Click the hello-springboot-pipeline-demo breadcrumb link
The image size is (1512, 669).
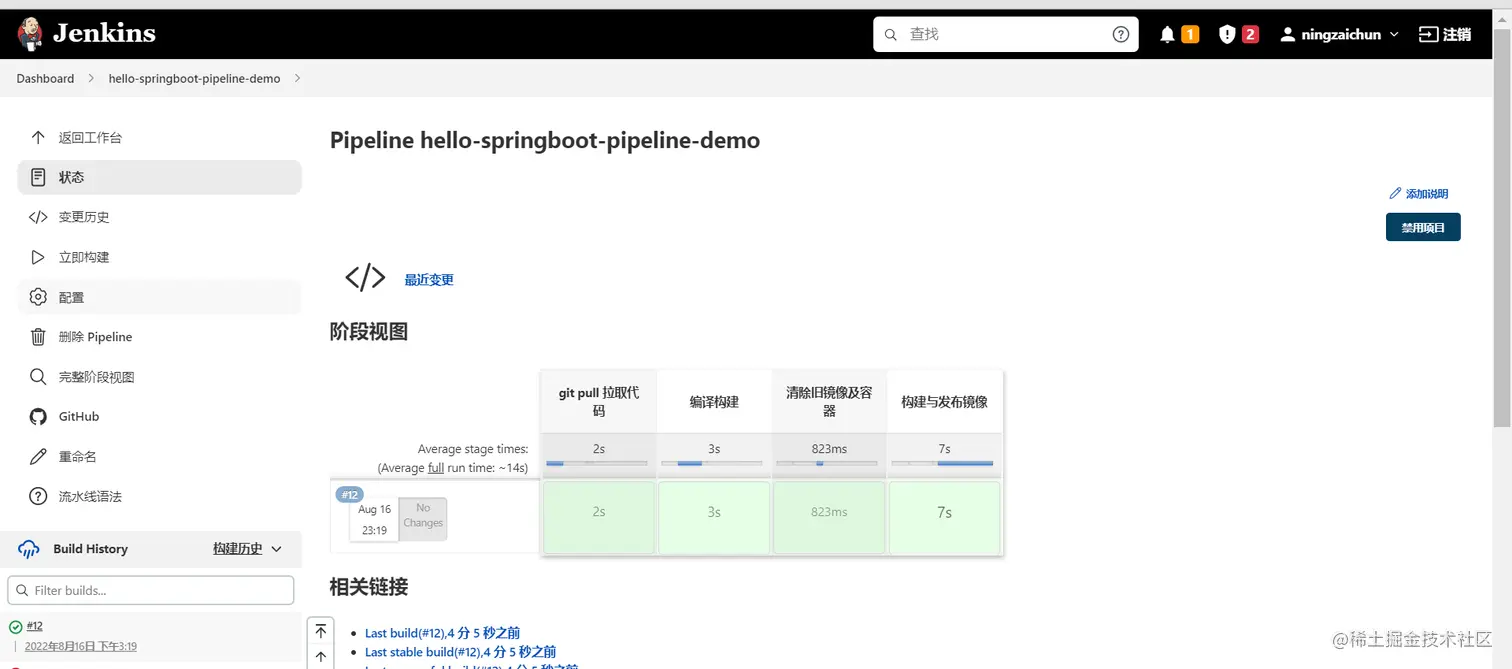194,78
